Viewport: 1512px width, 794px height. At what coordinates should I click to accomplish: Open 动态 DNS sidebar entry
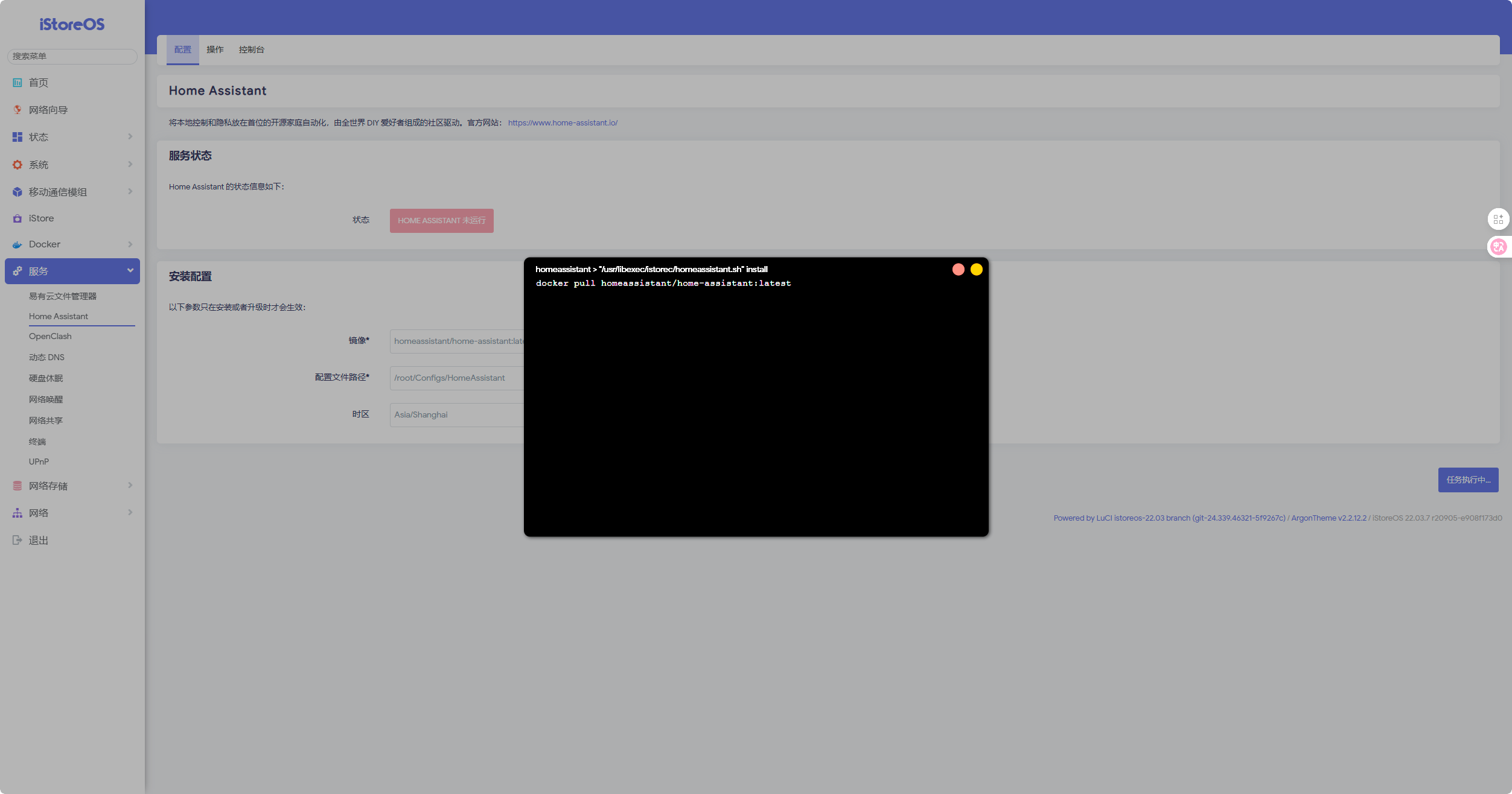[46, 357]
